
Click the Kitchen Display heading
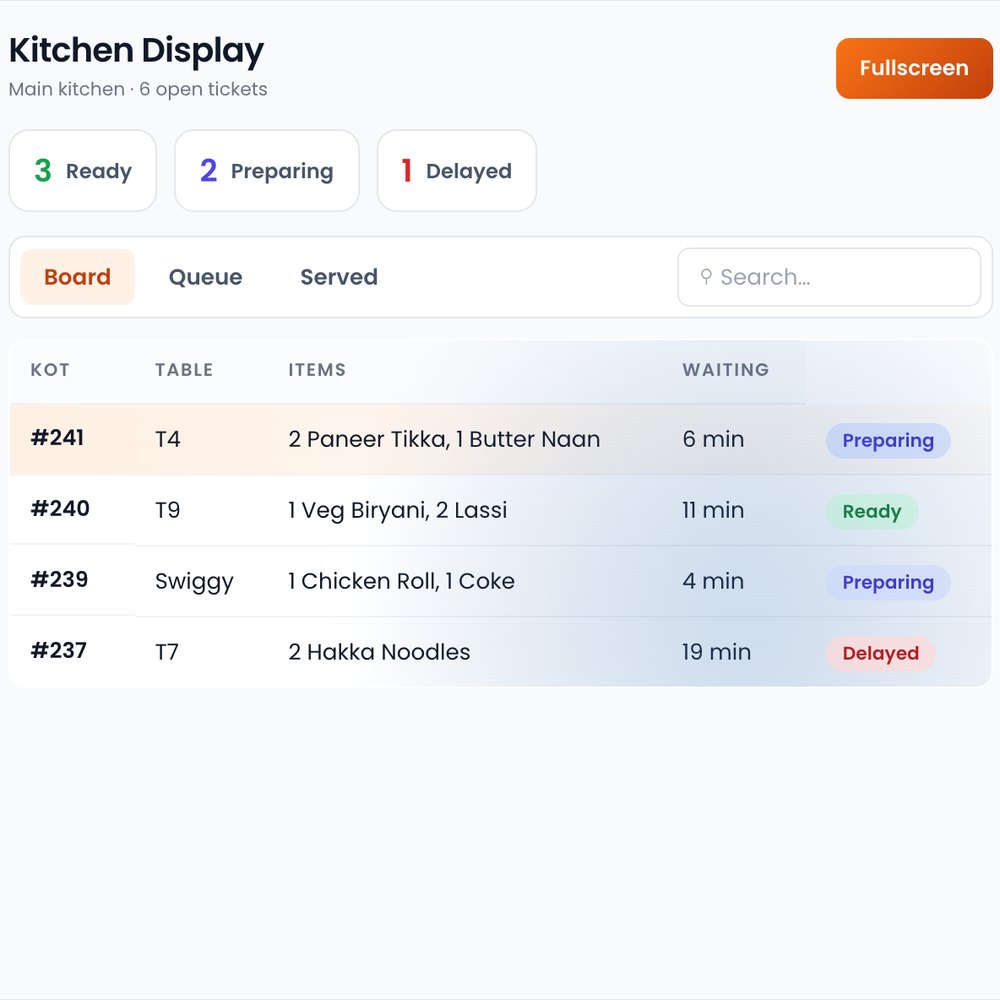(136, 51)
